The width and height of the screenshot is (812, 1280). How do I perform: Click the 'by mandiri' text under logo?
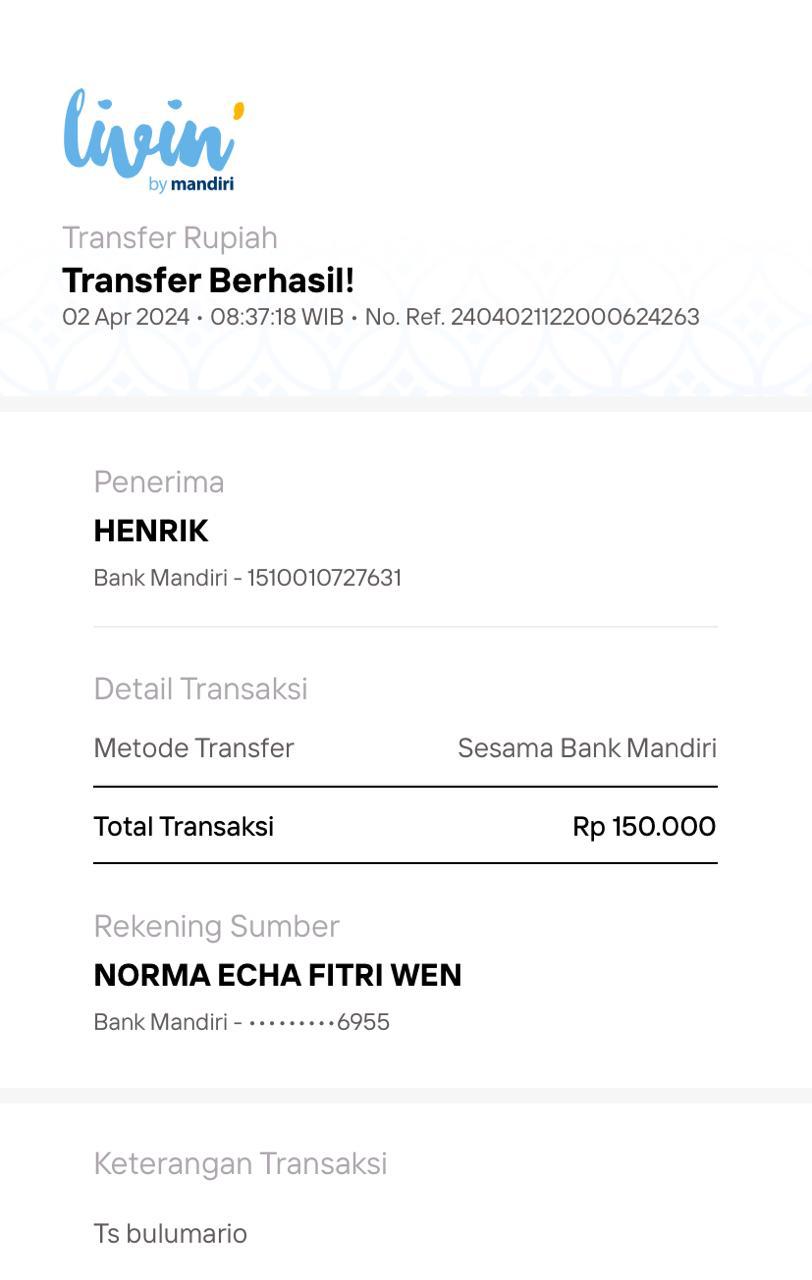(191, 184)
